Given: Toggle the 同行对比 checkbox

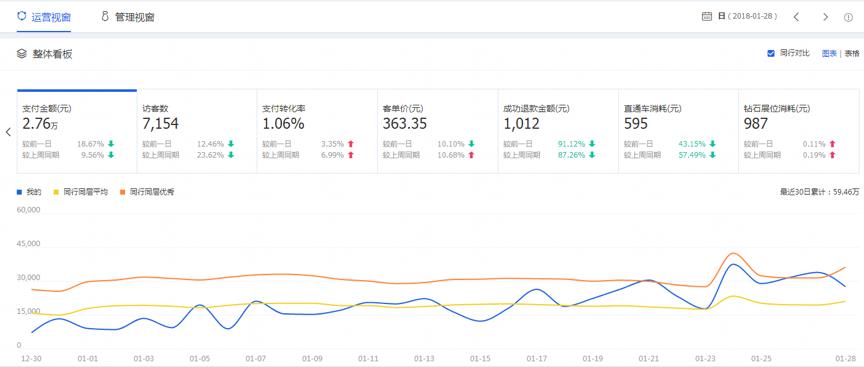Looking at the screenshot, I should click(771, 53).
